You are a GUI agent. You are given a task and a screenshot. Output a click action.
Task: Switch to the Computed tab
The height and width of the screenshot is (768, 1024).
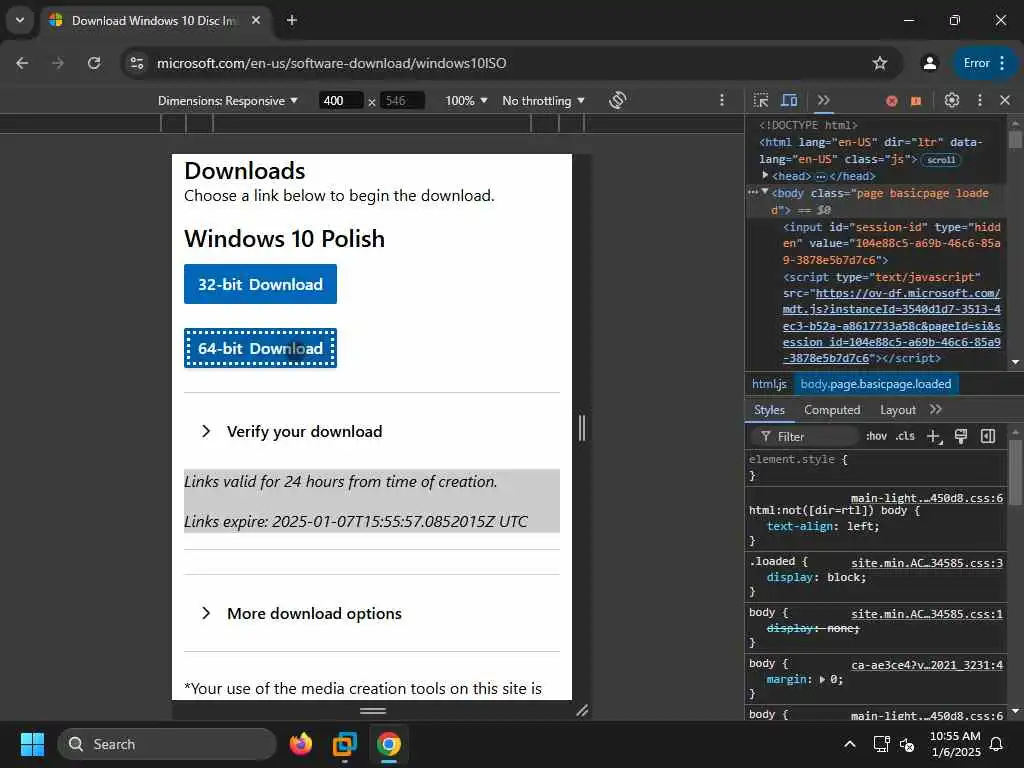click(x=832, y=409)
